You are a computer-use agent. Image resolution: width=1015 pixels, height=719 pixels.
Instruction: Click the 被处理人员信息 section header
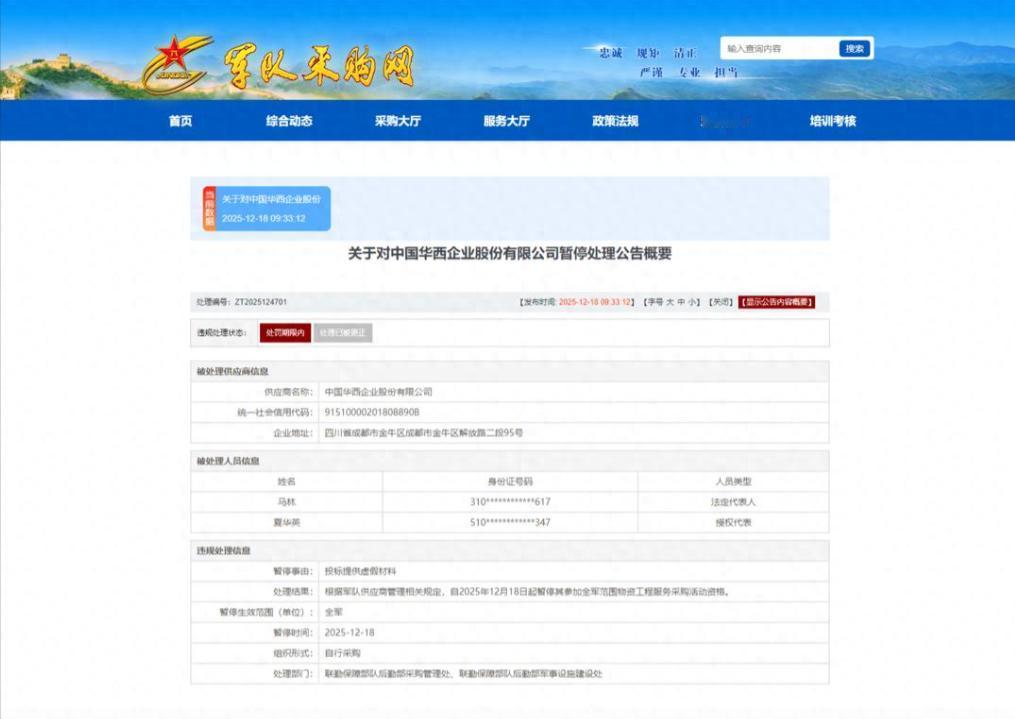point(228,461)
